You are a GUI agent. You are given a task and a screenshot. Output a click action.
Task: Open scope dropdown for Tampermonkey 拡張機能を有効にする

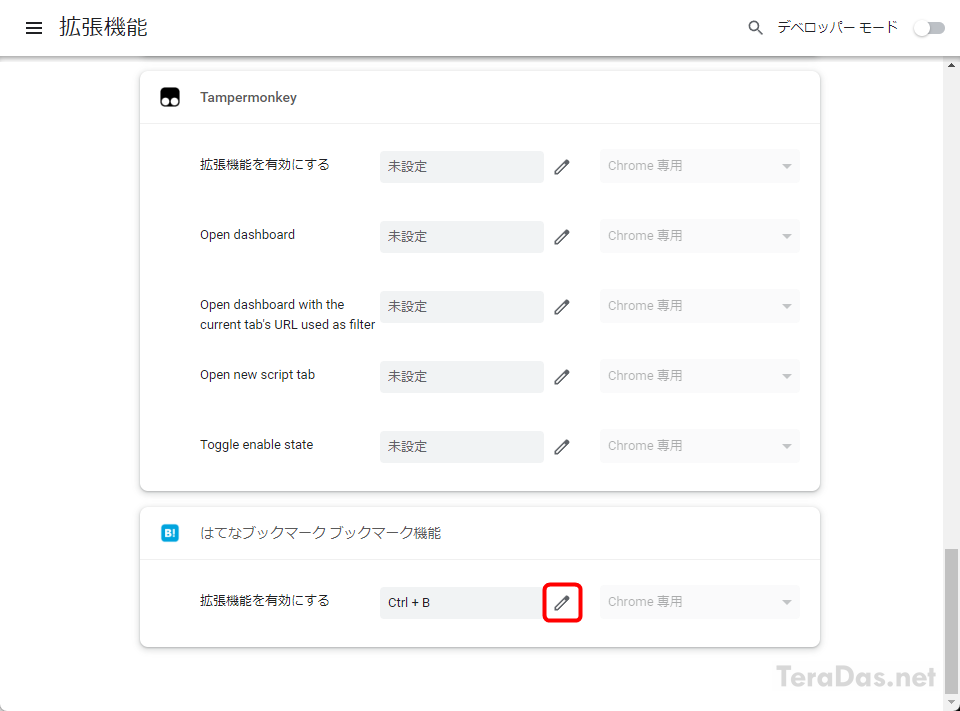[x=699, y=166]
